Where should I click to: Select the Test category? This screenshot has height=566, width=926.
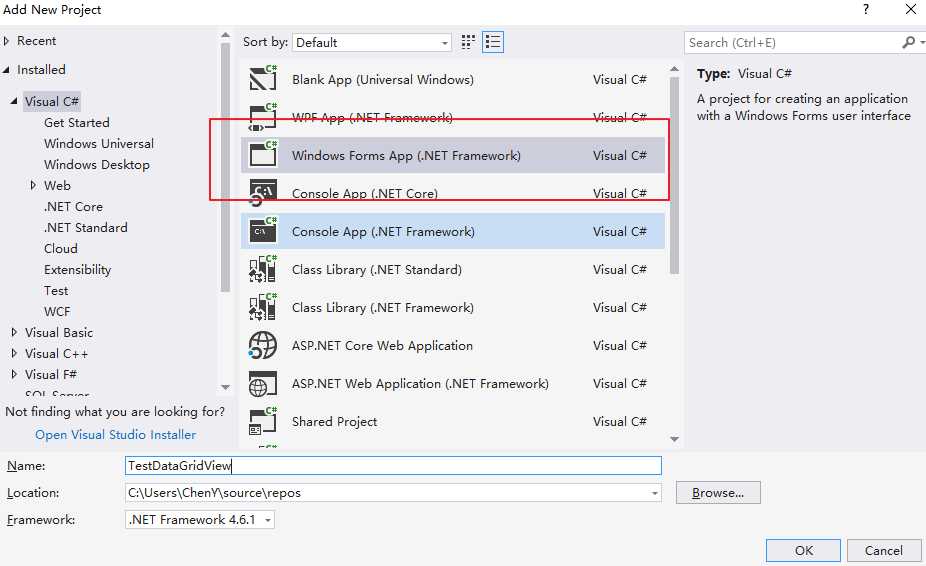coord(56,291)
